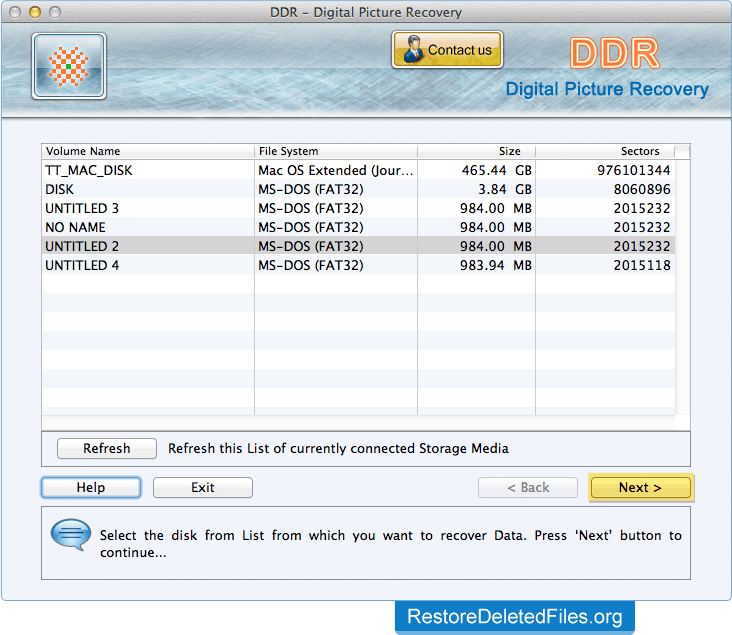Open Help
Screen dimensions: 732x635
(x=91, y=487)
